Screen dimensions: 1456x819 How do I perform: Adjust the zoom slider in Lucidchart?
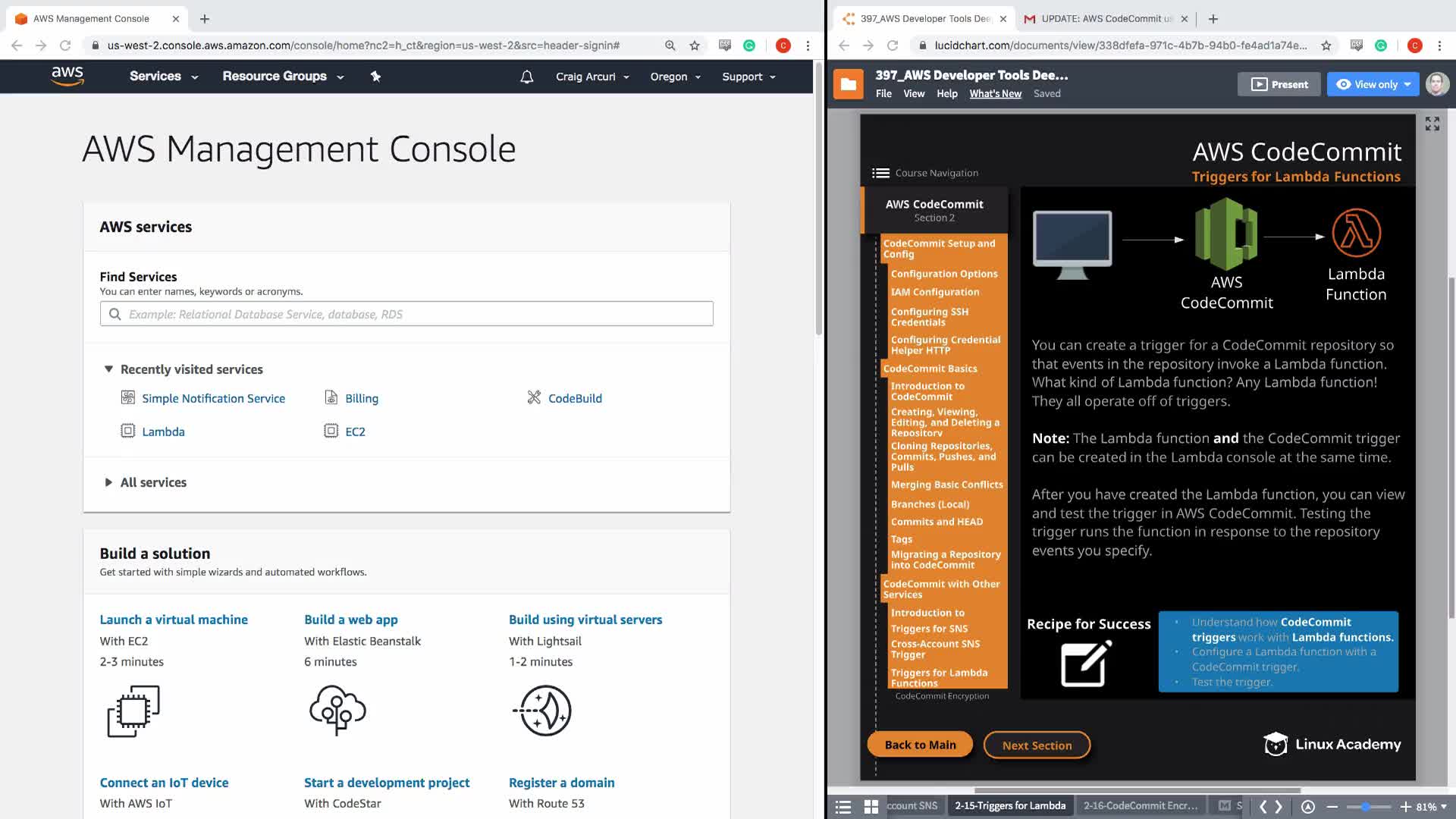[1366, 806]
